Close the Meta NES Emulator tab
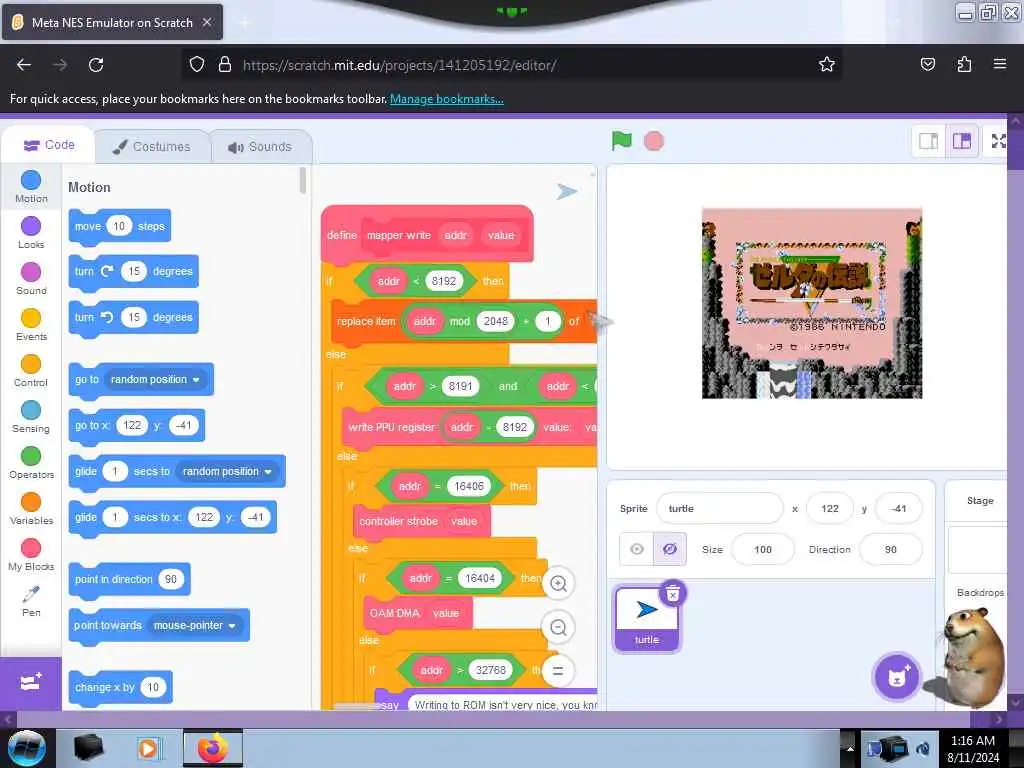The image size is (1024, 768). point(207,22)
